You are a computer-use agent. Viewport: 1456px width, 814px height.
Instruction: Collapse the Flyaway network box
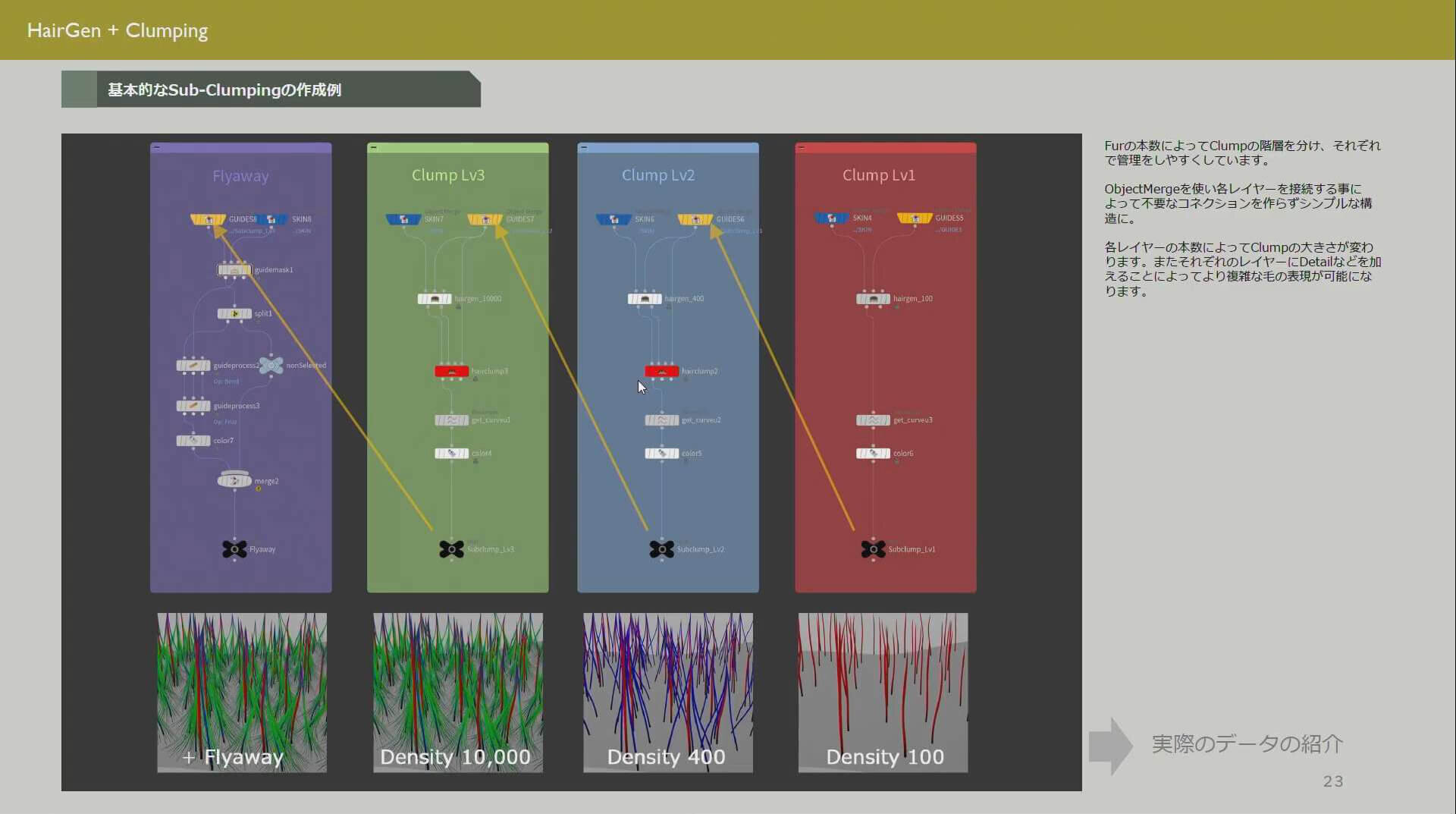pyautogui.click(x=156, y=147)
